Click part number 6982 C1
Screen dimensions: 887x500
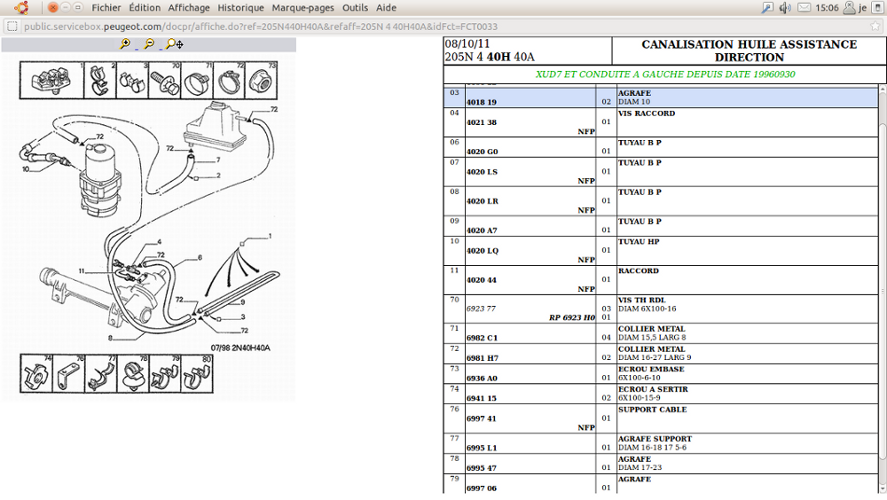pyautogui.click(x=482, y=337)
